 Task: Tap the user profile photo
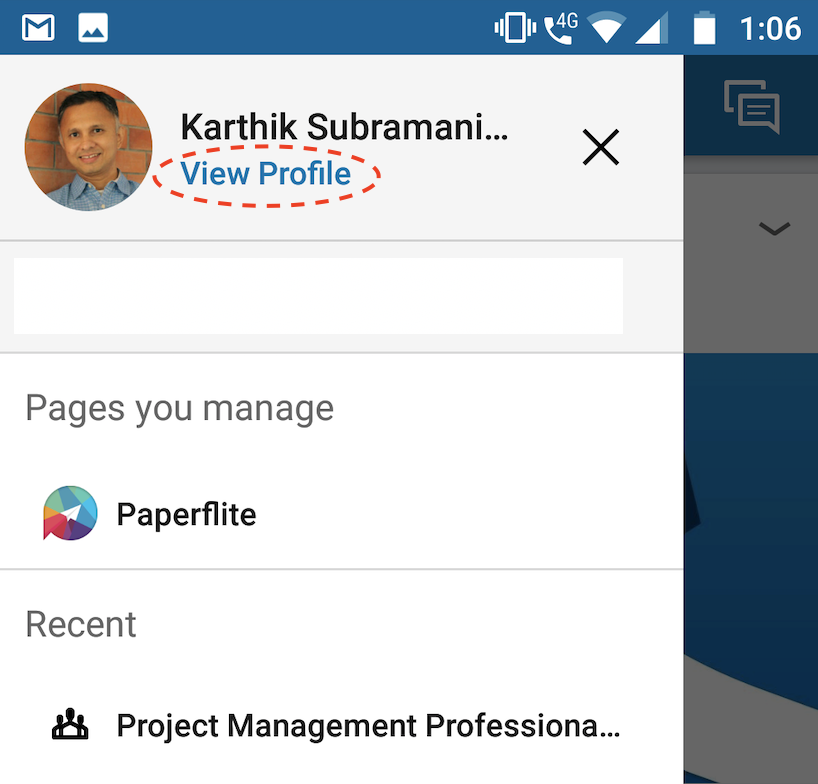click(x=88, y=147)
